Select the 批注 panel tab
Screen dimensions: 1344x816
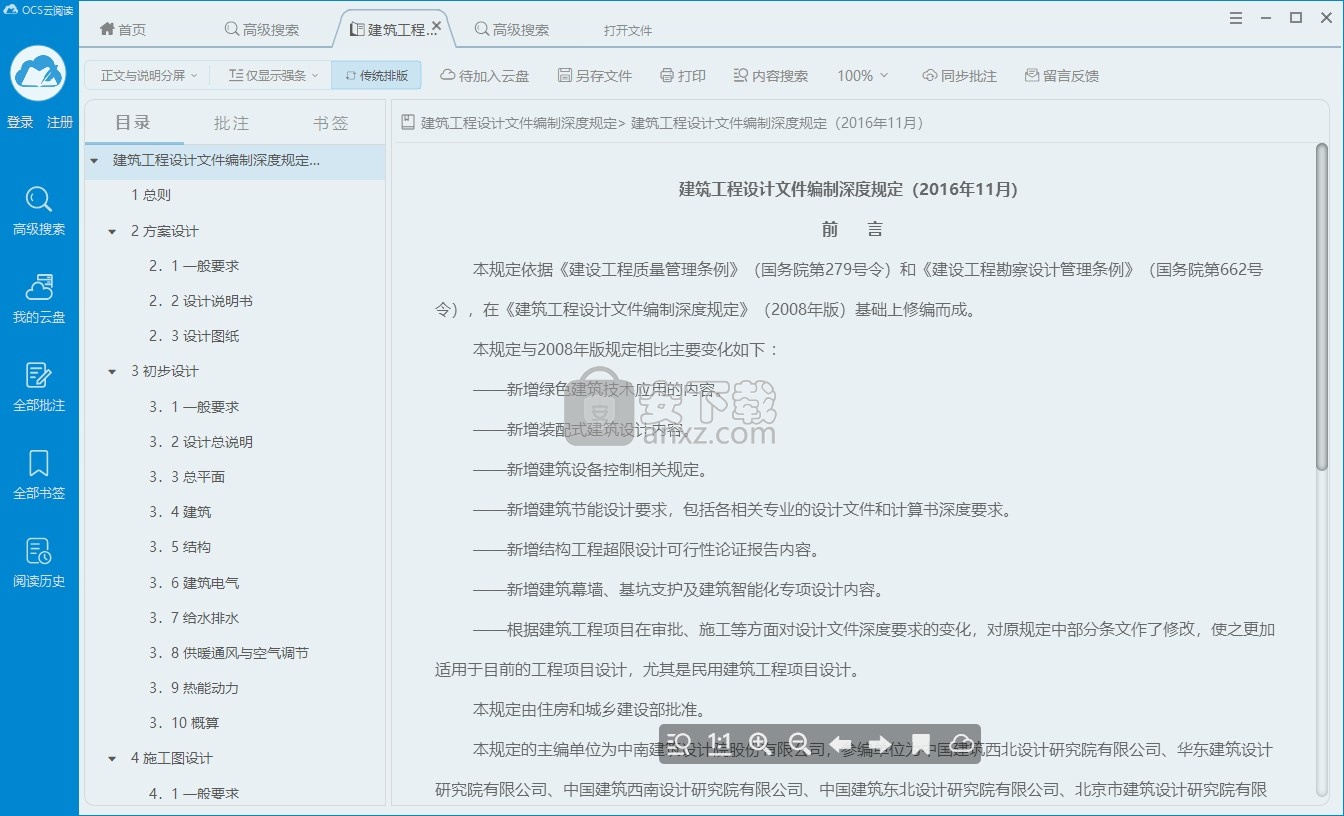point(231,123)
